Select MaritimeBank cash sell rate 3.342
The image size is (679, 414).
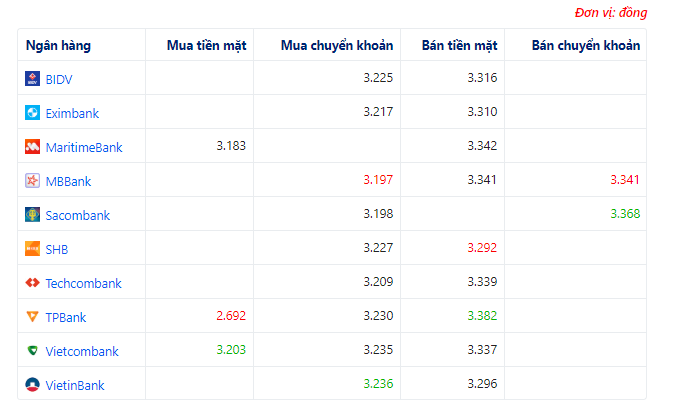tap(482, 146)
